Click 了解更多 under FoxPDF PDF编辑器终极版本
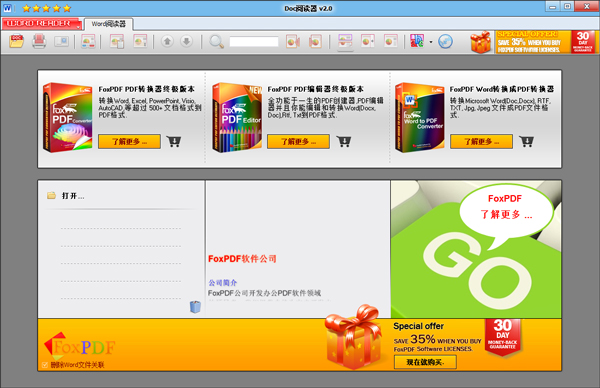 (x=298, y=142)
